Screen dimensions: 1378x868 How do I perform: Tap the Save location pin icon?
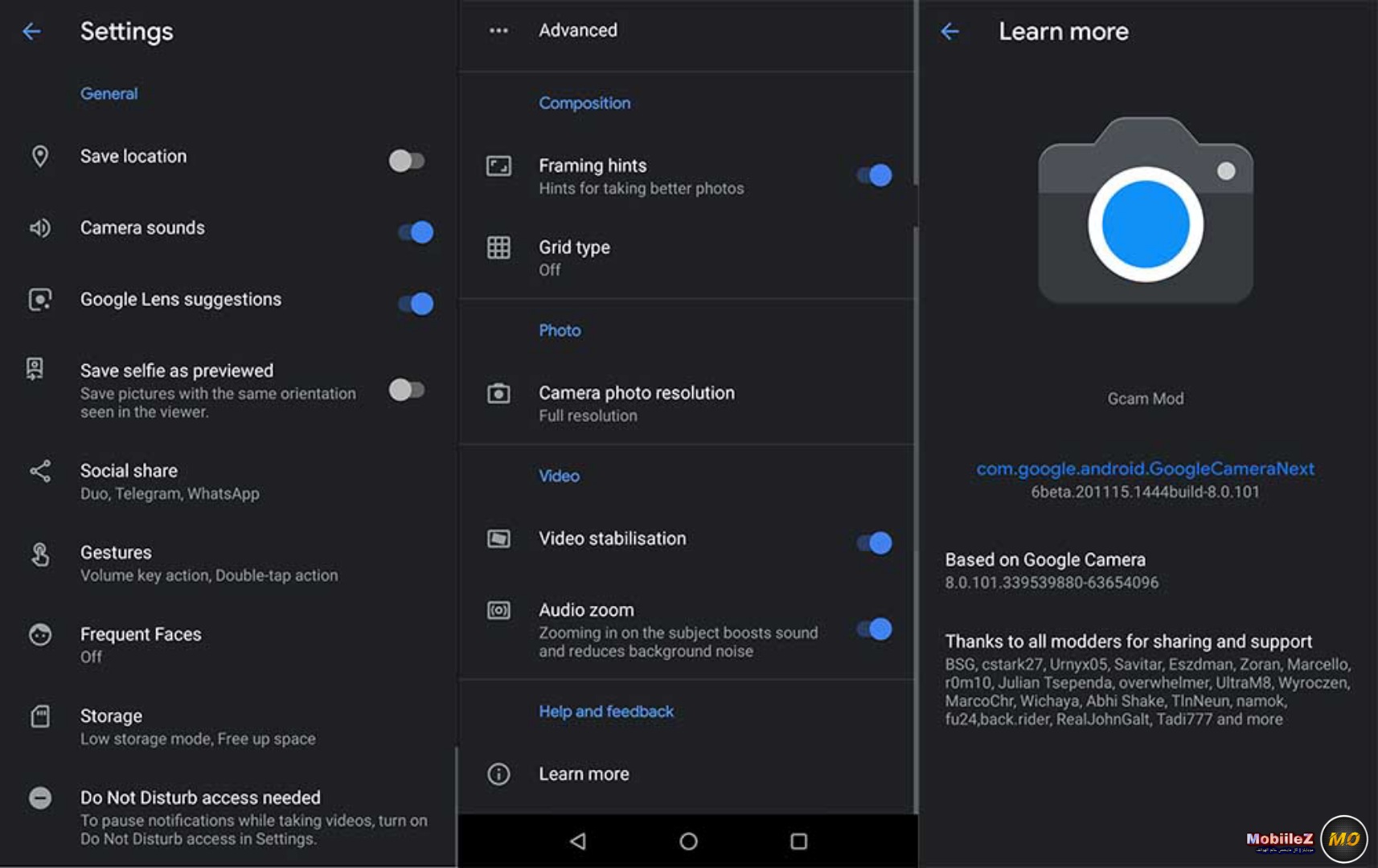point(39,156)
